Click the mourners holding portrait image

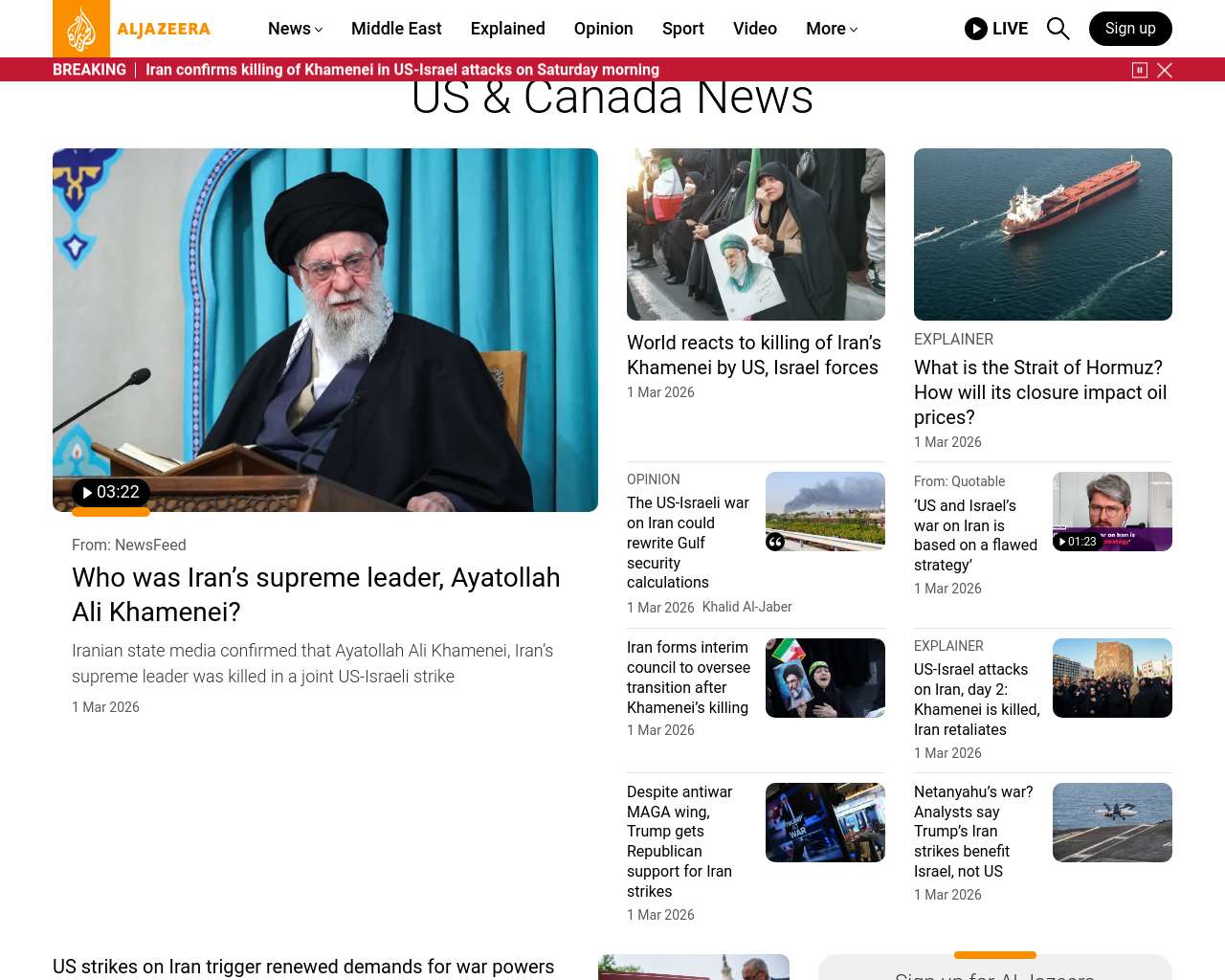(x=756, y=234)
